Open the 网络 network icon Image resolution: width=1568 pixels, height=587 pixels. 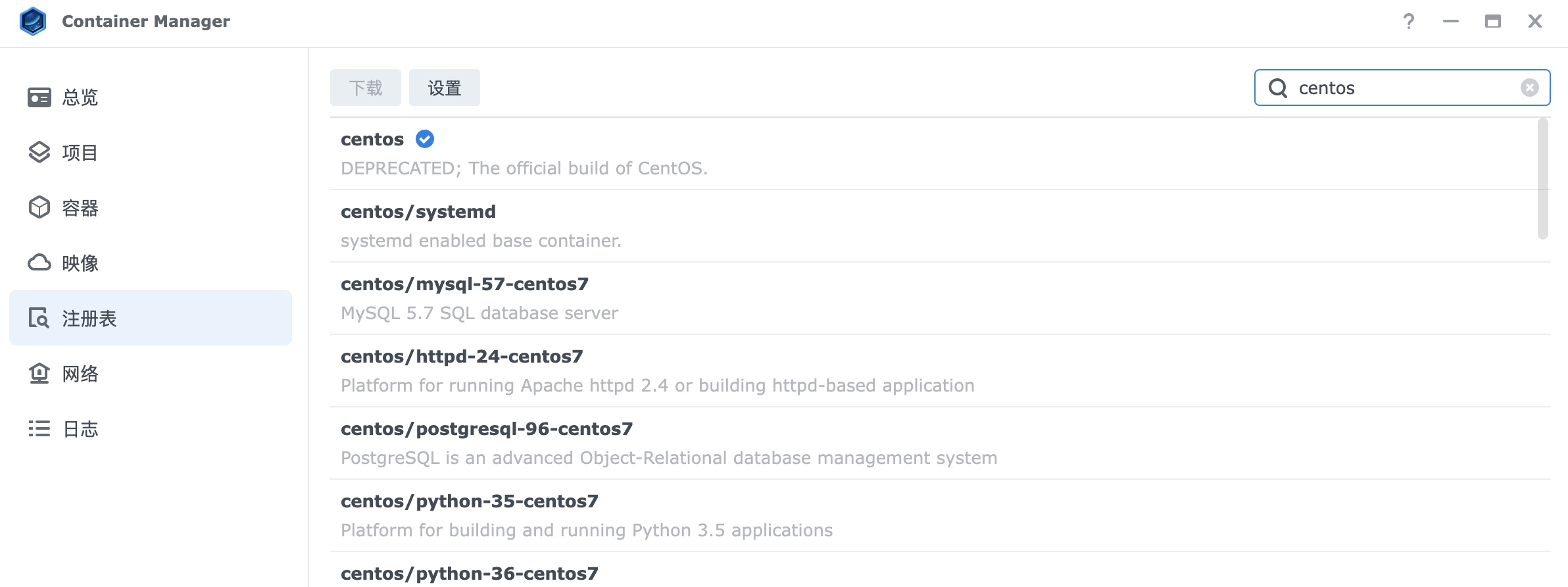[x=39, y=373]
